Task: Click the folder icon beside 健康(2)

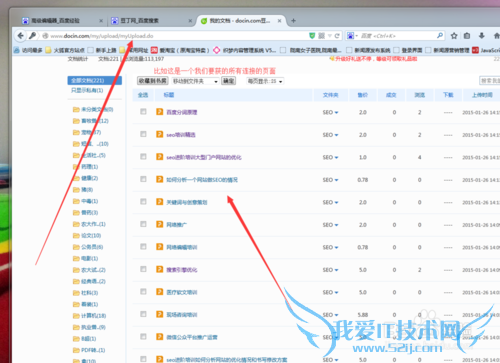Action: point(76,178)
